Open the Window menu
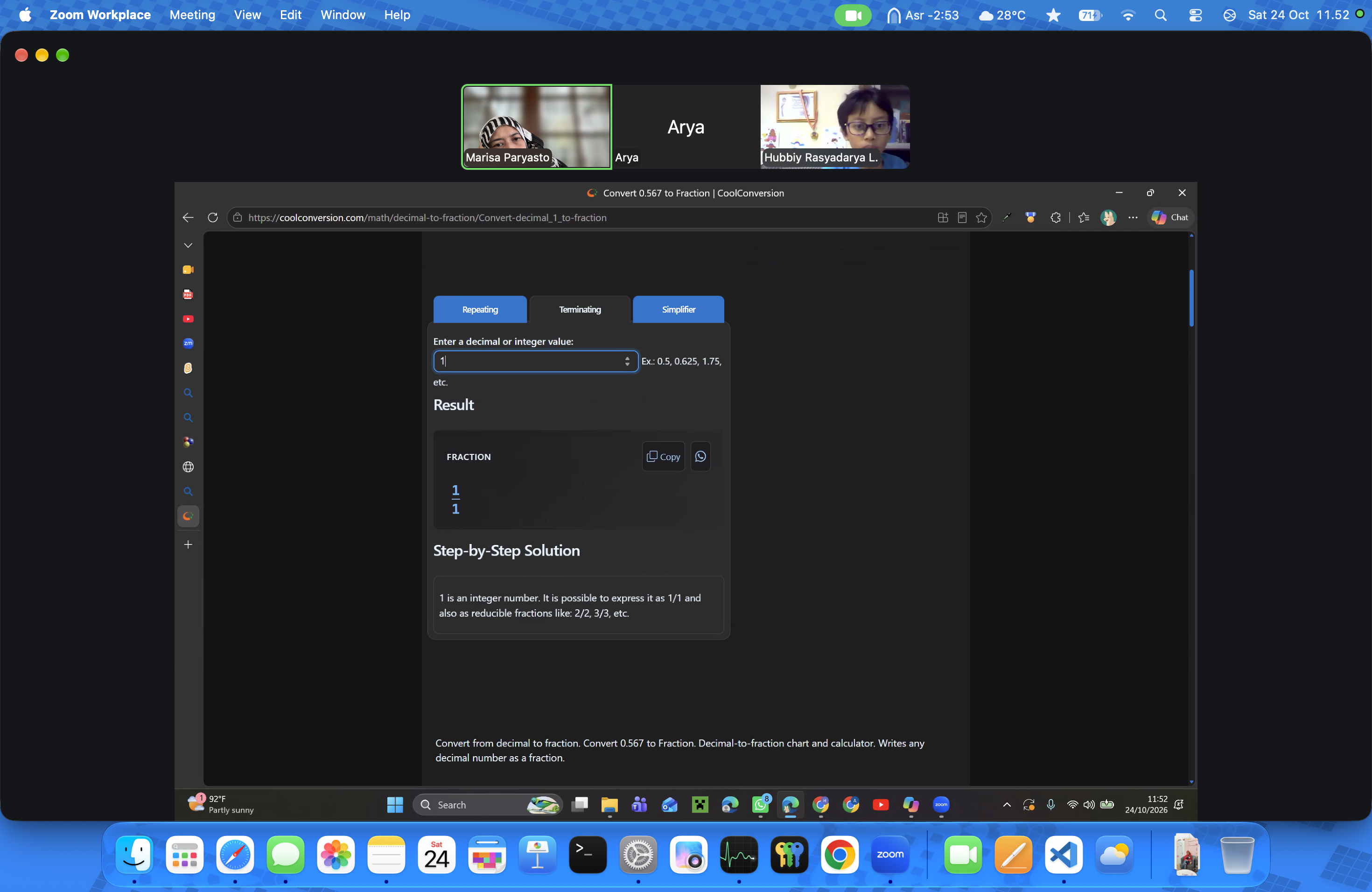The image size is (1372, 892). [343, 15]
